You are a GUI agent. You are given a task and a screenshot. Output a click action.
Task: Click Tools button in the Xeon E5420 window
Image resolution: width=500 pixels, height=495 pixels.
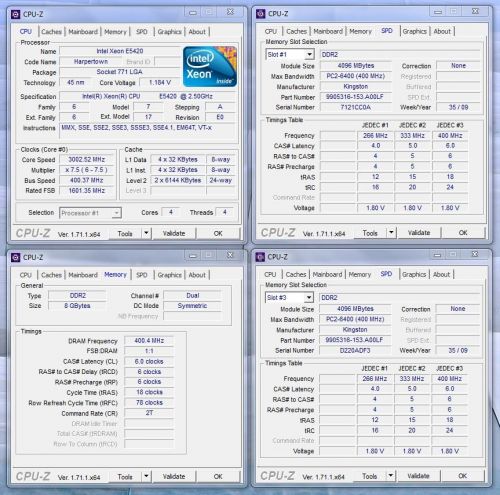tap(125, 234)
